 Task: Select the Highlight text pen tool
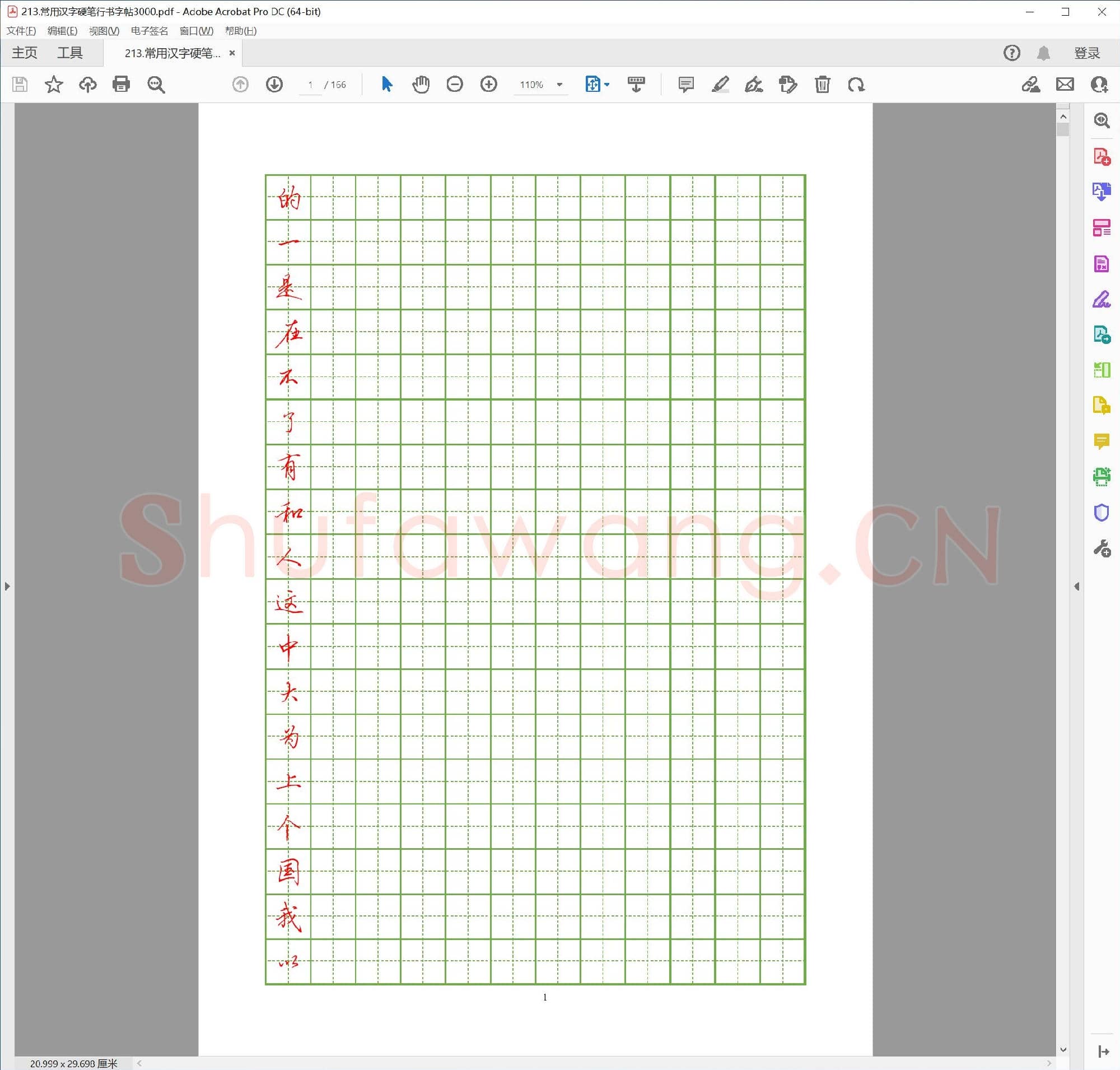[x=720, y=85]
